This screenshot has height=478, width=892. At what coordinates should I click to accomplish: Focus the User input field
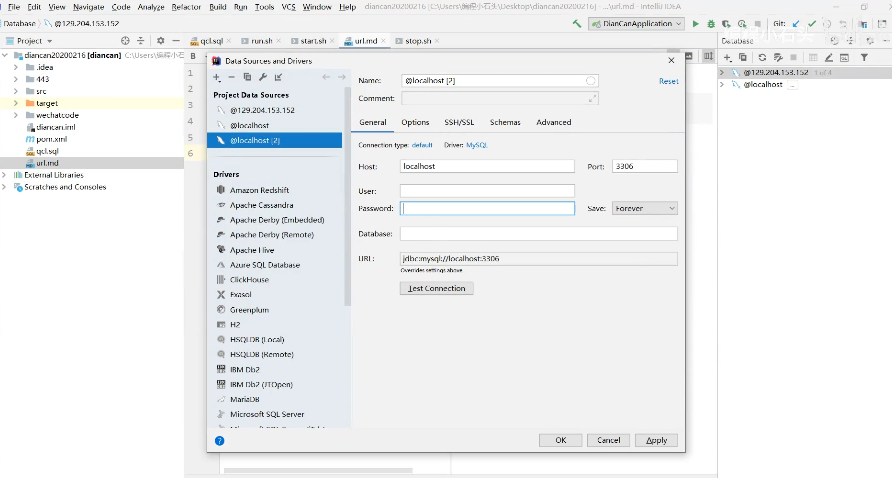(x=487, y=191)
